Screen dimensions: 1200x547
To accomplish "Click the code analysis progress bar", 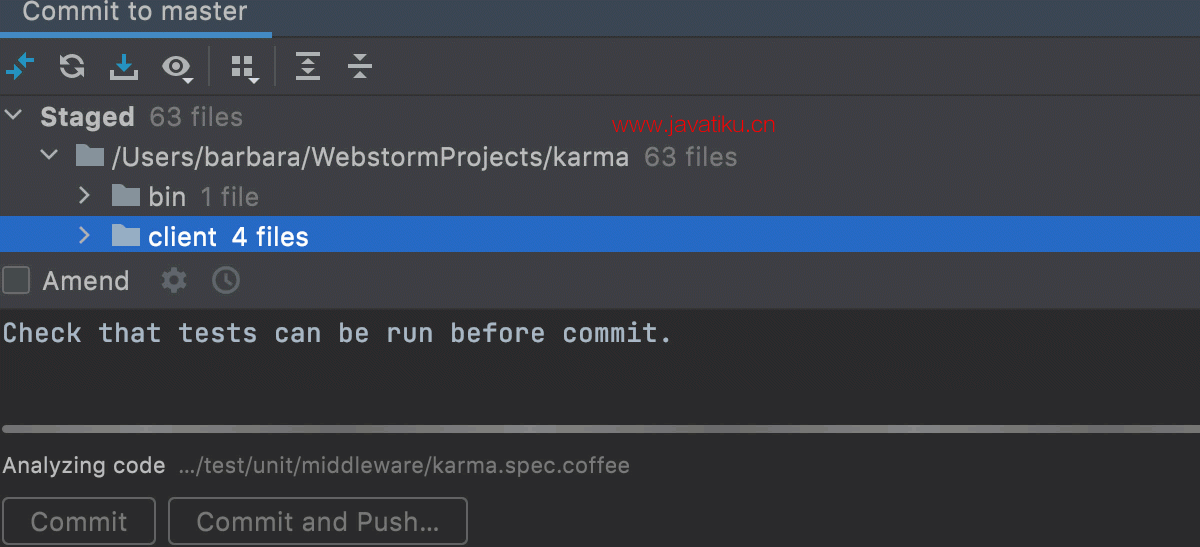I will coord(600,429).
